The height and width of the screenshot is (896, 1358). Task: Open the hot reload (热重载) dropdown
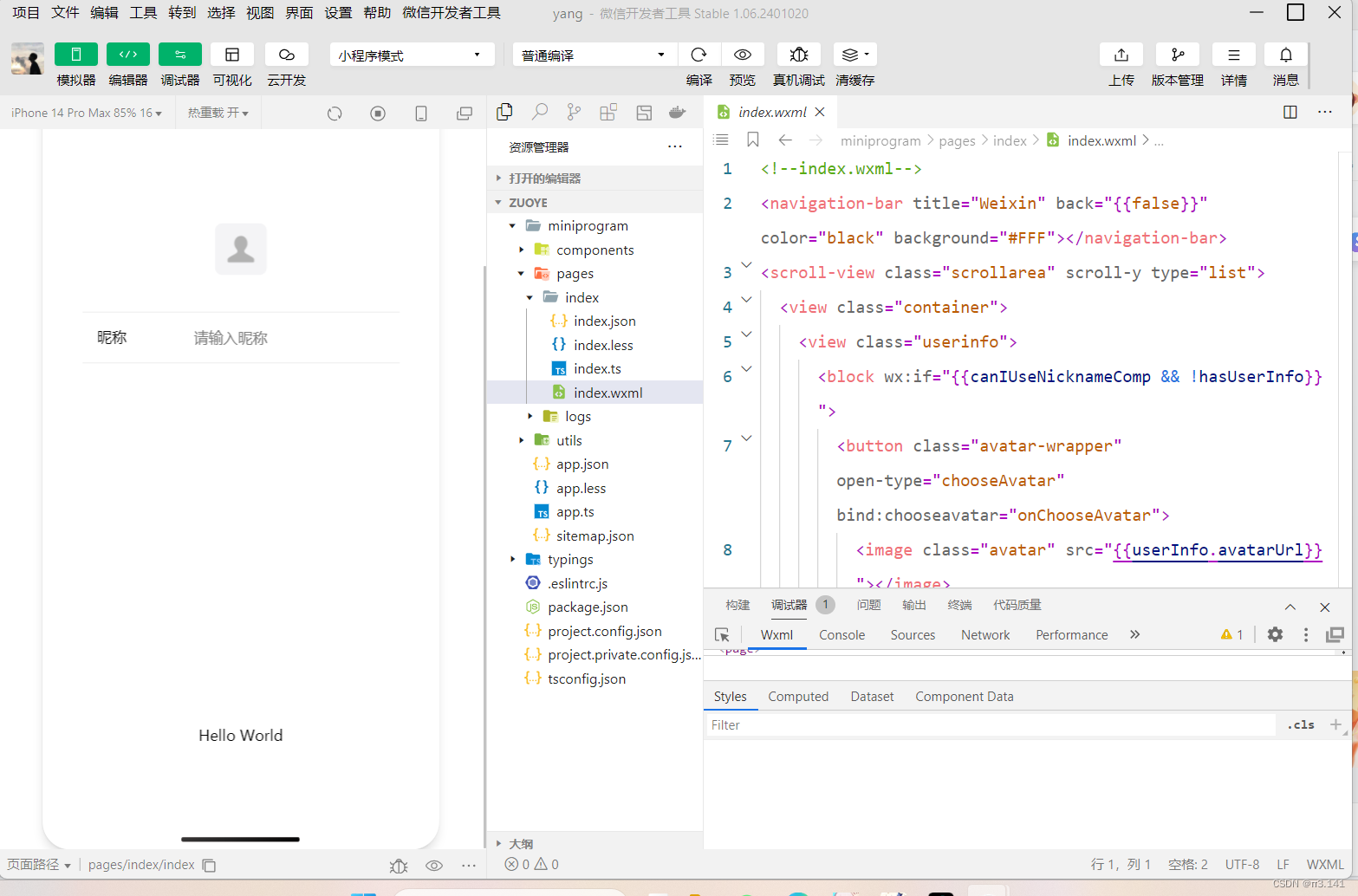point(218,113)
